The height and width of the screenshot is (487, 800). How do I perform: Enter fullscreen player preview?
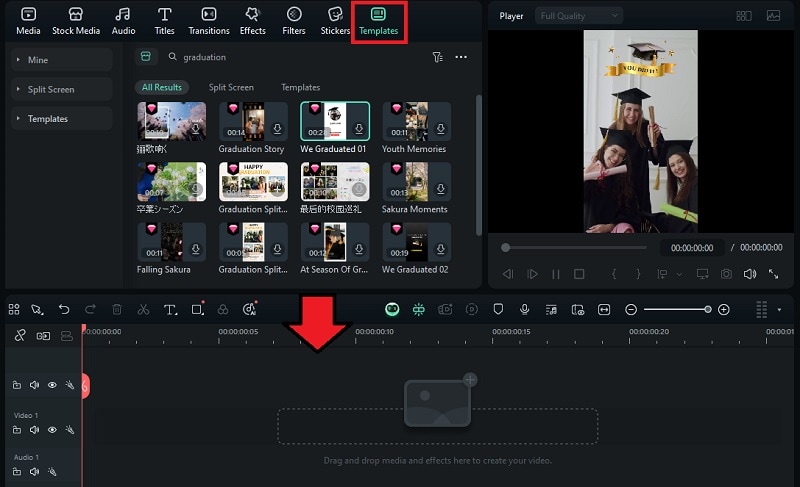pyautogui.click(x=773, y=274)
